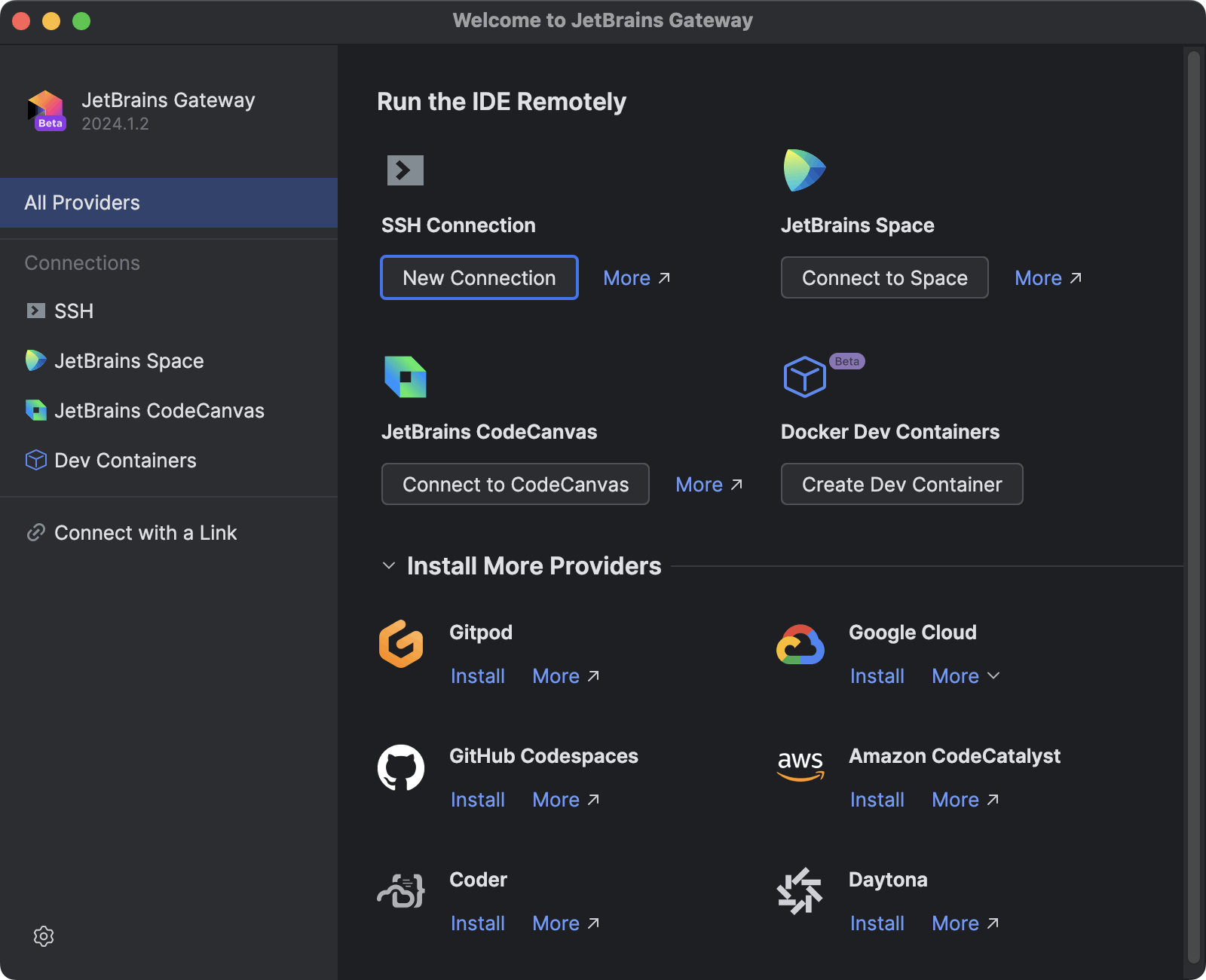Click the Gitpod logo
1206x980 pixels.
pyautogui.click(x=401, y=644)
